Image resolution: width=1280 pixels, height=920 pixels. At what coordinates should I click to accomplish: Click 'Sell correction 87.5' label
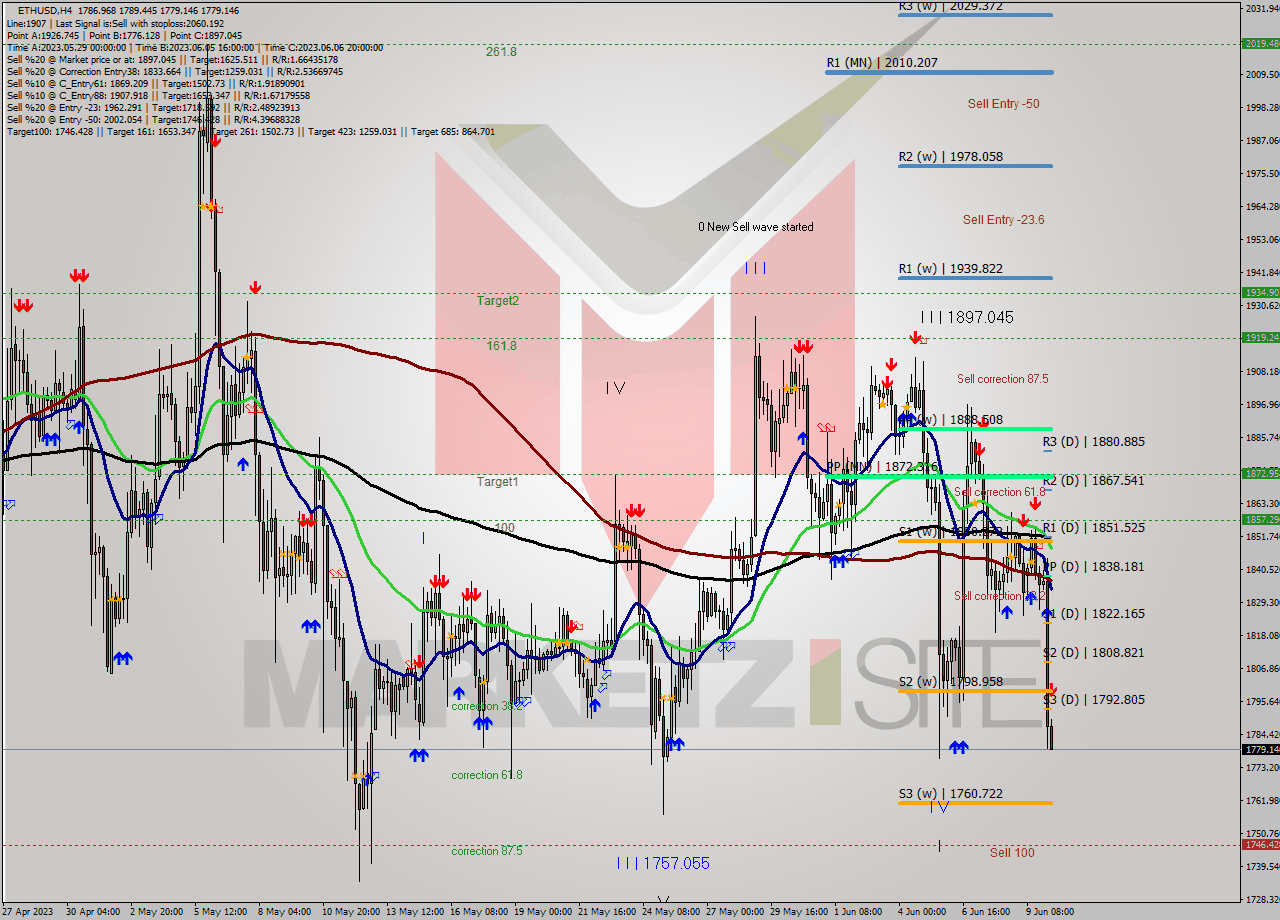click(1002, 379)
